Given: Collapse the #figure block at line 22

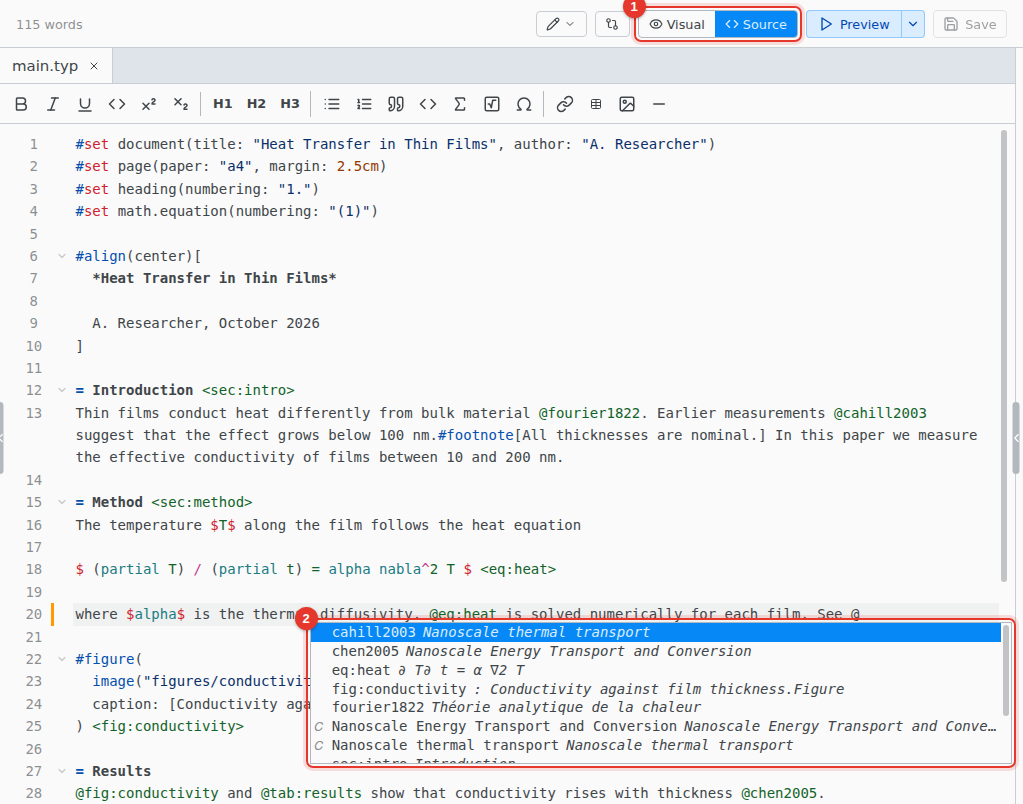Looking at the screenshot, I should coord(62,659).
